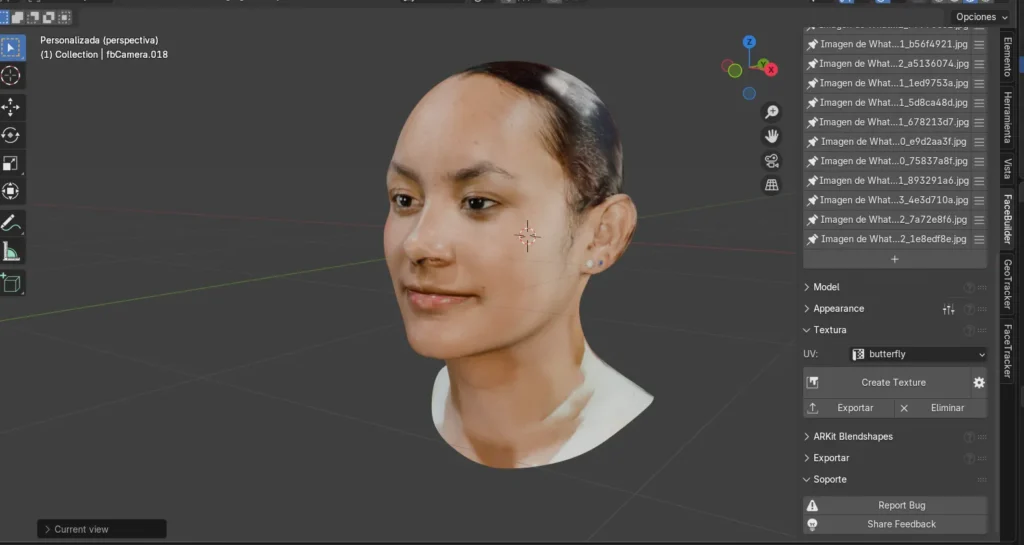The image size is (1024, 545).
Task: Select the Move tool
Action: point(11,107)
